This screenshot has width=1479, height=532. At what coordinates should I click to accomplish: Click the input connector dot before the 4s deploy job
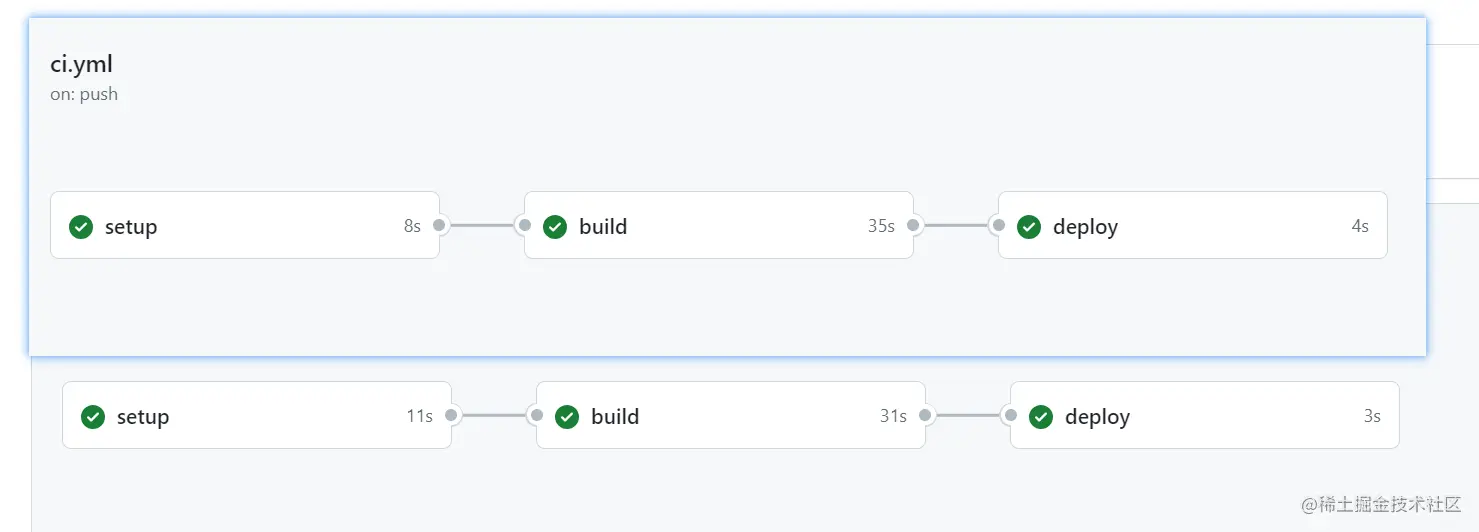pos(999,225)
